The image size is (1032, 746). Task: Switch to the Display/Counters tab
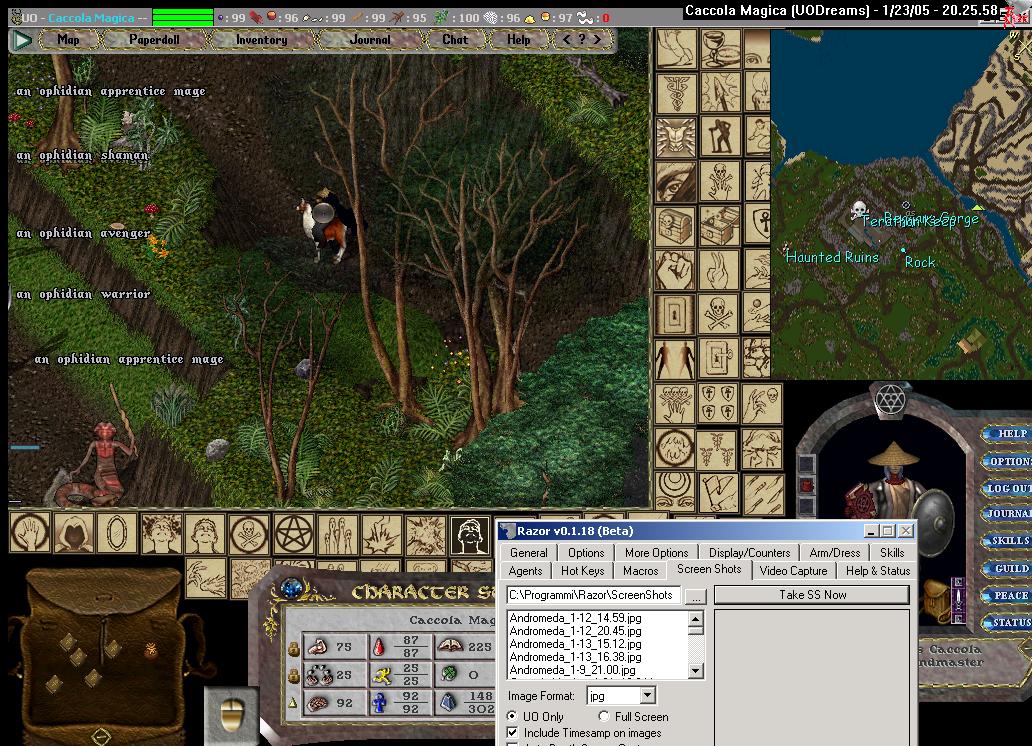pos(749,552)
